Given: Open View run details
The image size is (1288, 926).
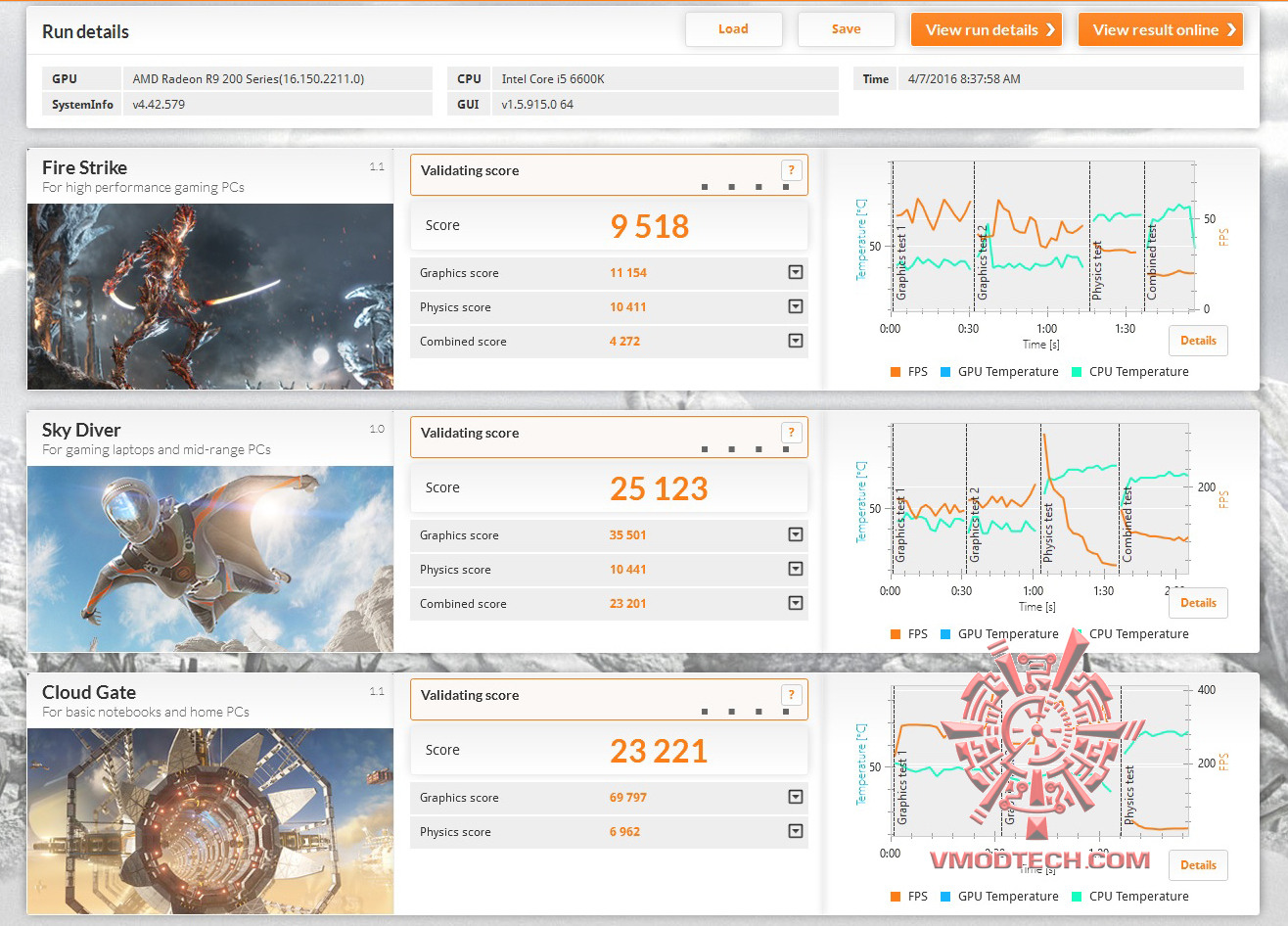Looking at the screenshot, I should pyautogui.click(x=987, y=29).
